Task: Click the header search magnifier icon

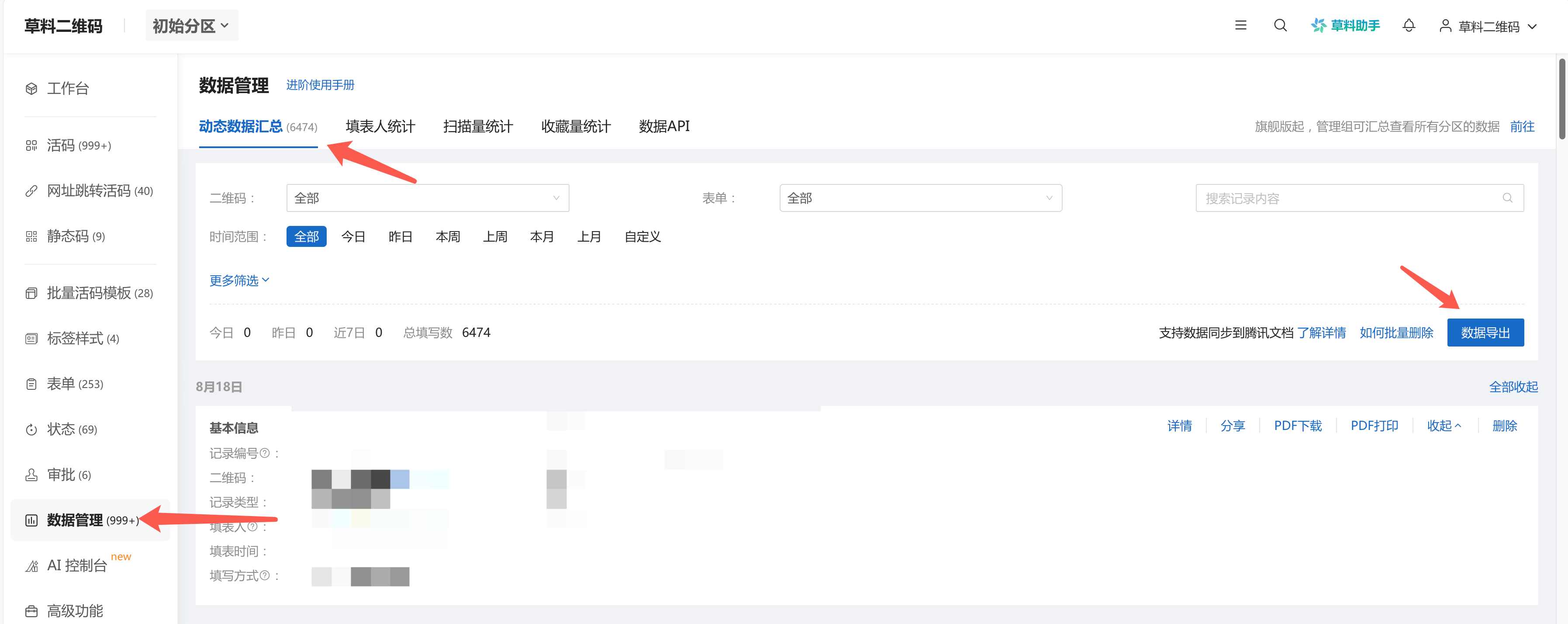Action: tap(1280, 25)
